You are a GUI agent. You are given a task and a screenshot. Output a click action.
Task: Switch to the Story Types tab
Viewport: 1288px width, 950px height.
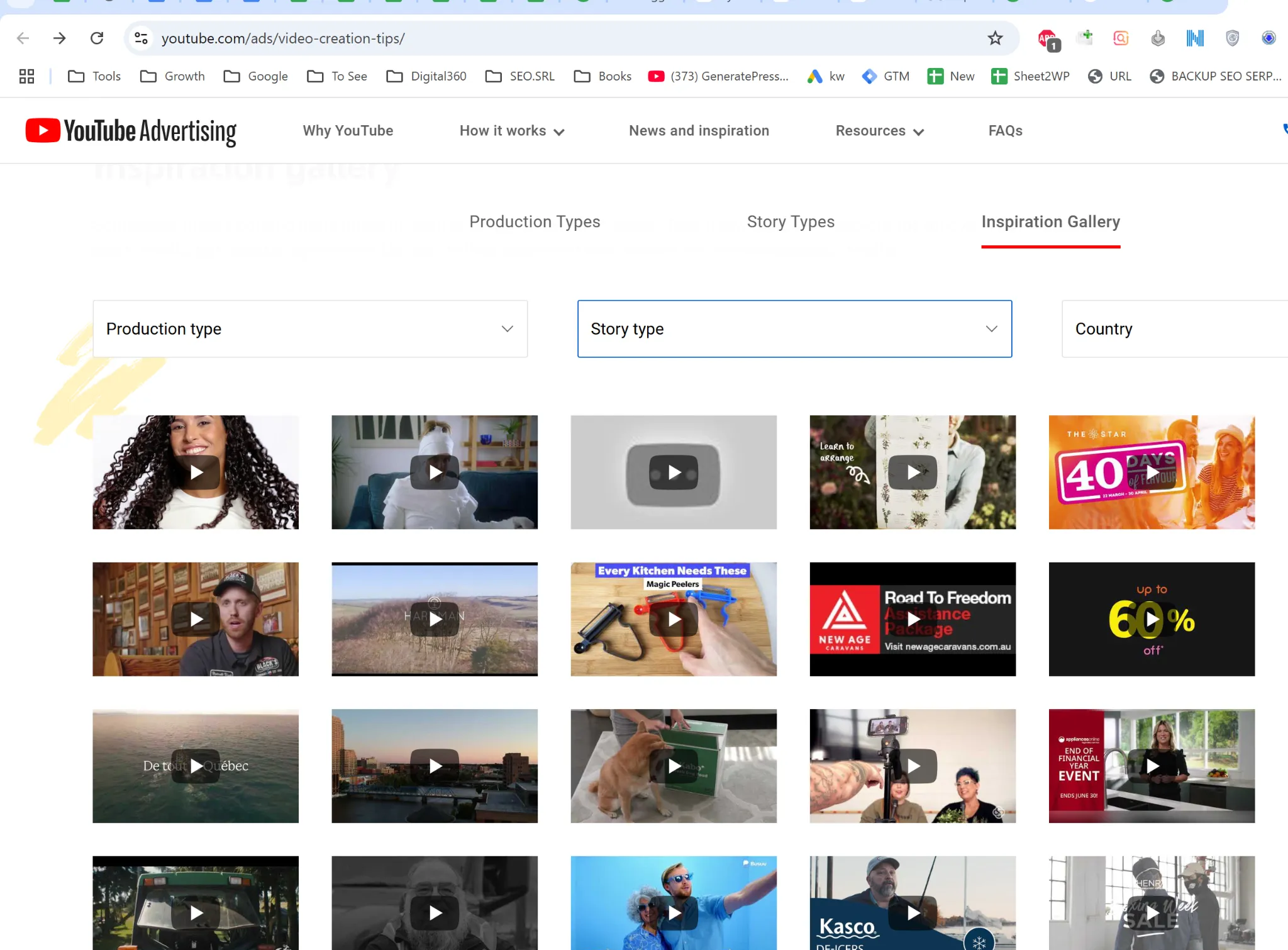(790, 221)
